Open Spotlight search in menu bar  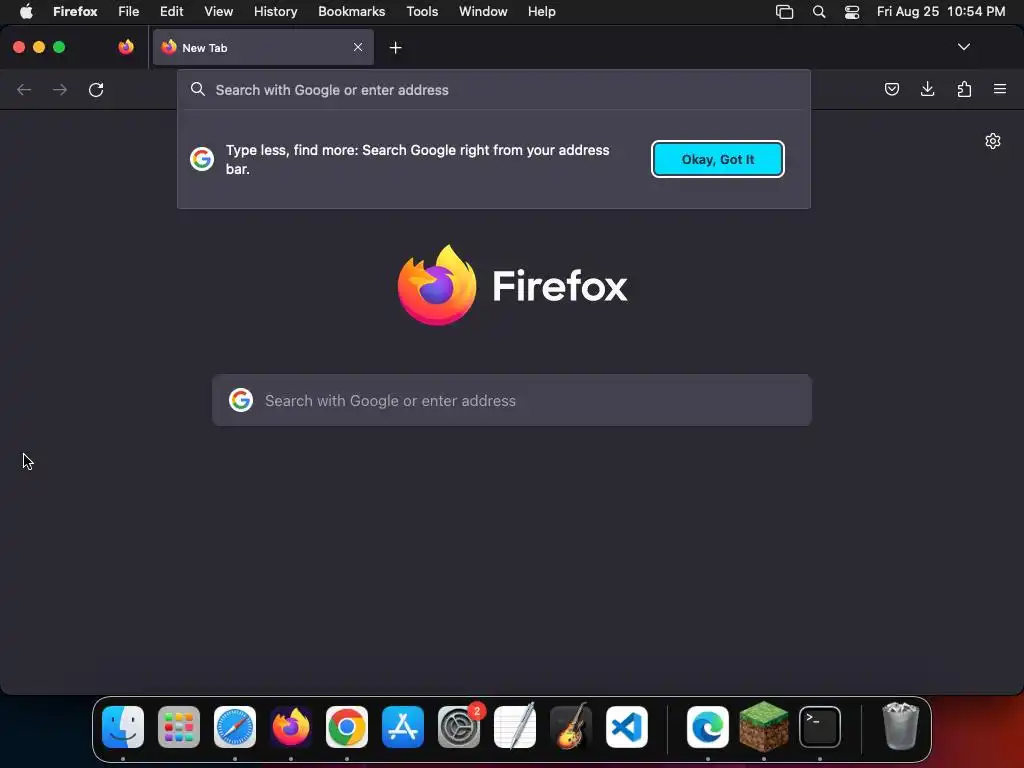(x=818, y=12)
